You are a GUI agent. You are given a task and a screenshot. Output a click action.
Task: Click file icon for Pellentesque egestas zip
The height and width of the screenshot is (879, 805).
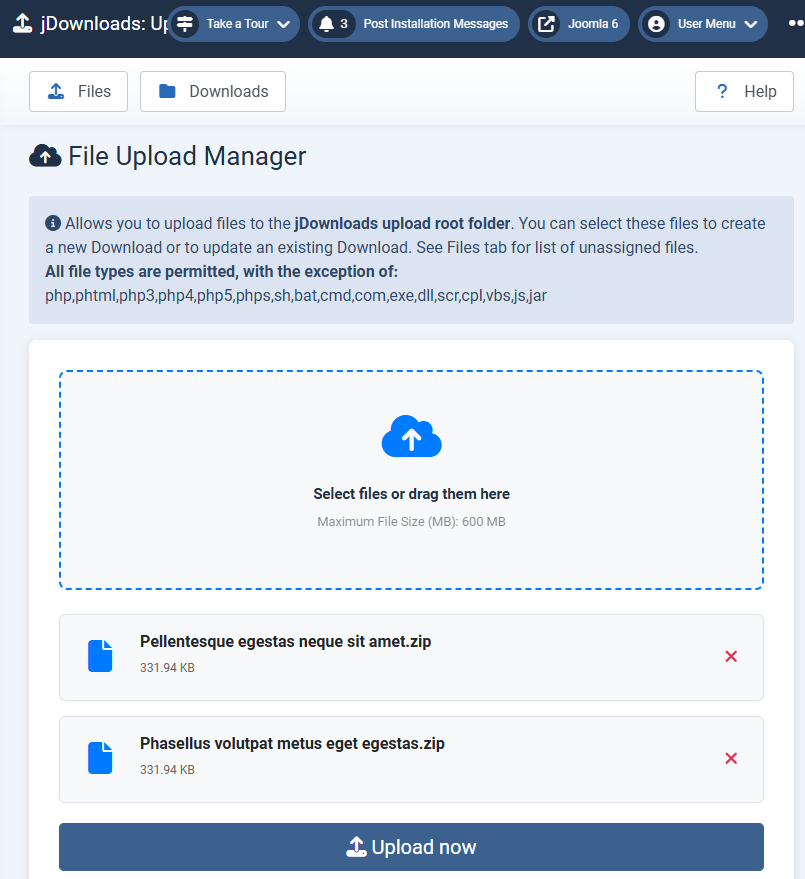coord(100,656)
